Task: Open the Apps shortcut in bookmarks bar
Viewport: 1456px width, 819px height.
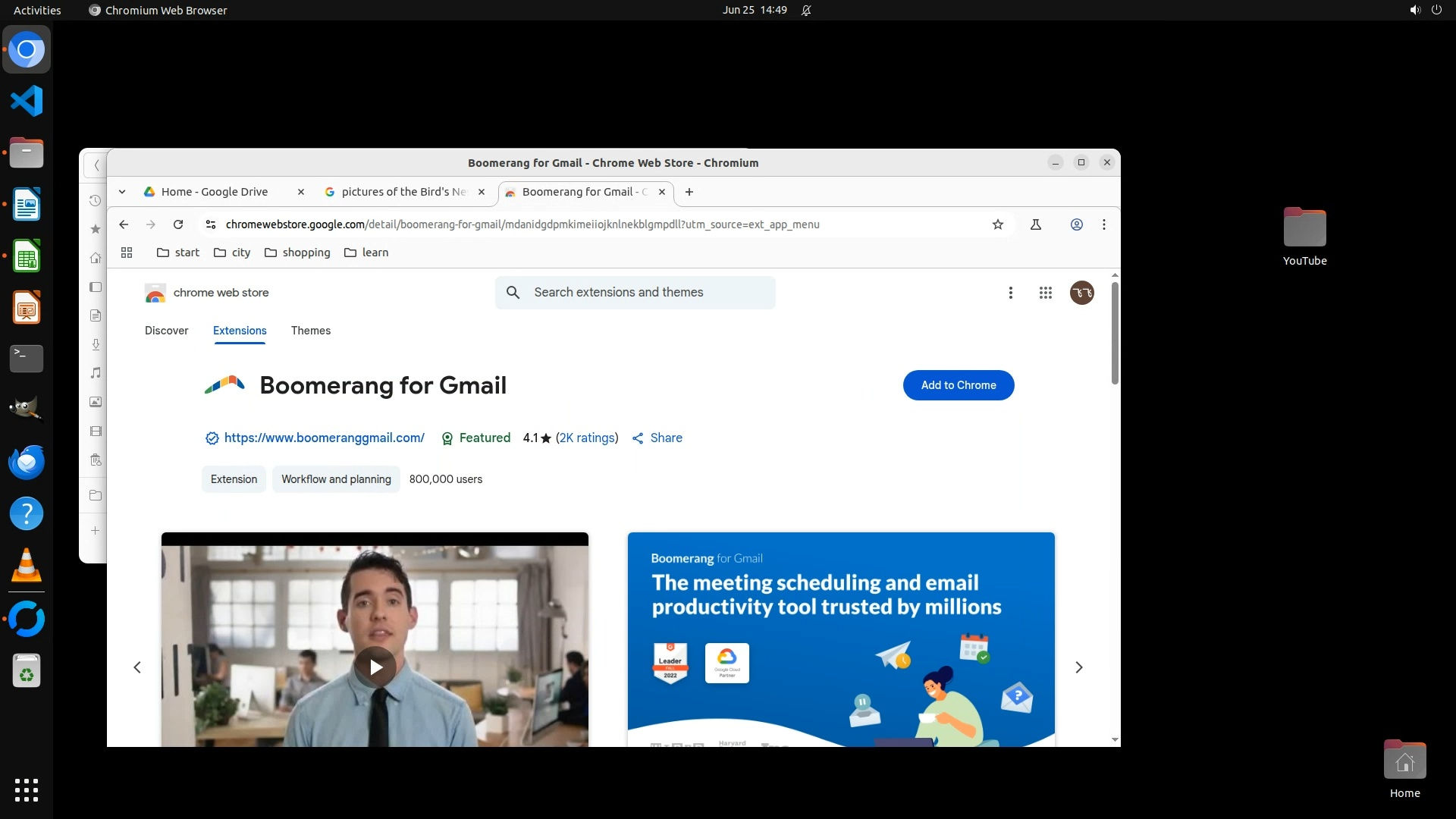Action: click(x=127, y=253)
